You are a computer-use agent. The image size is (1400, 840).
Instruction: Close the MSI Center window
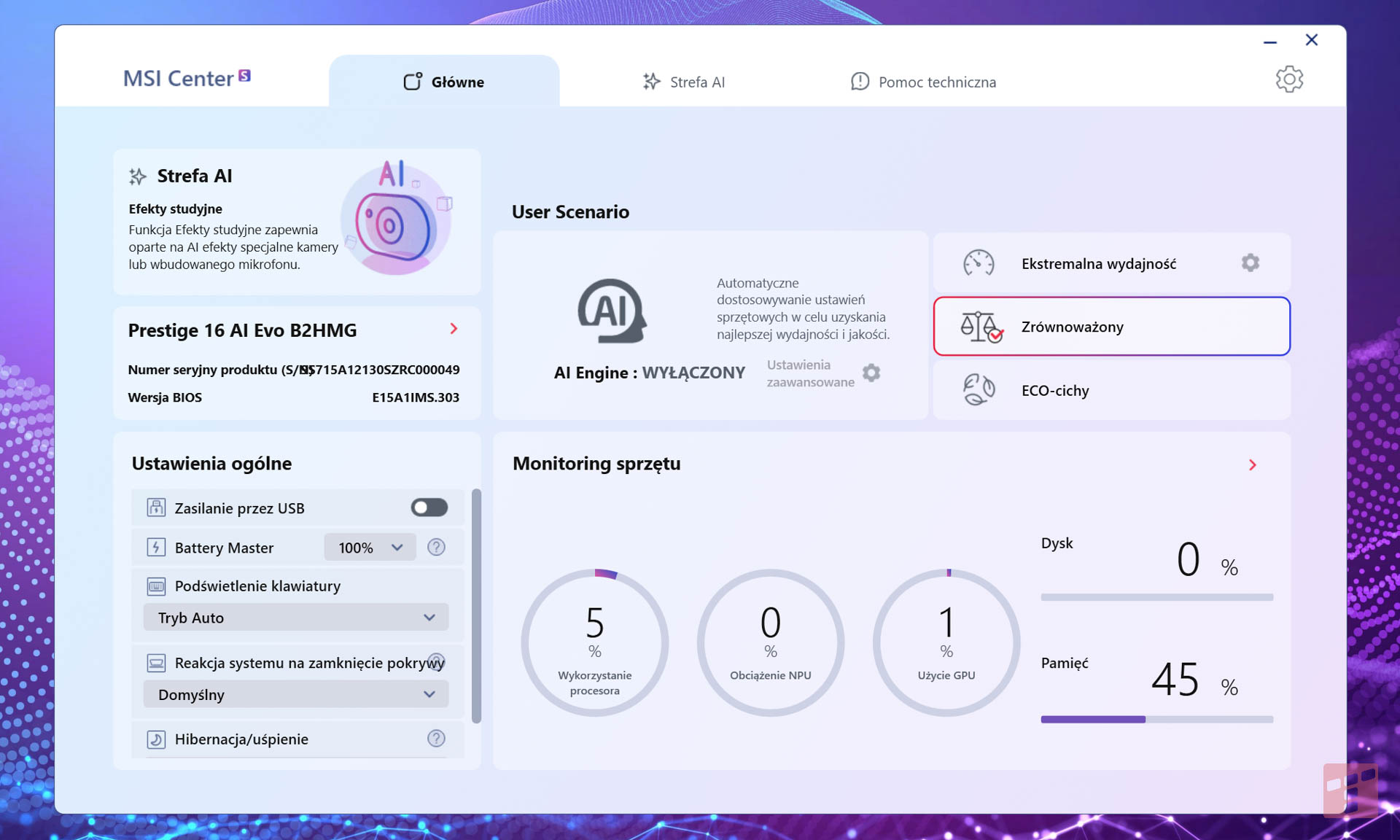tap(1312, 40)
